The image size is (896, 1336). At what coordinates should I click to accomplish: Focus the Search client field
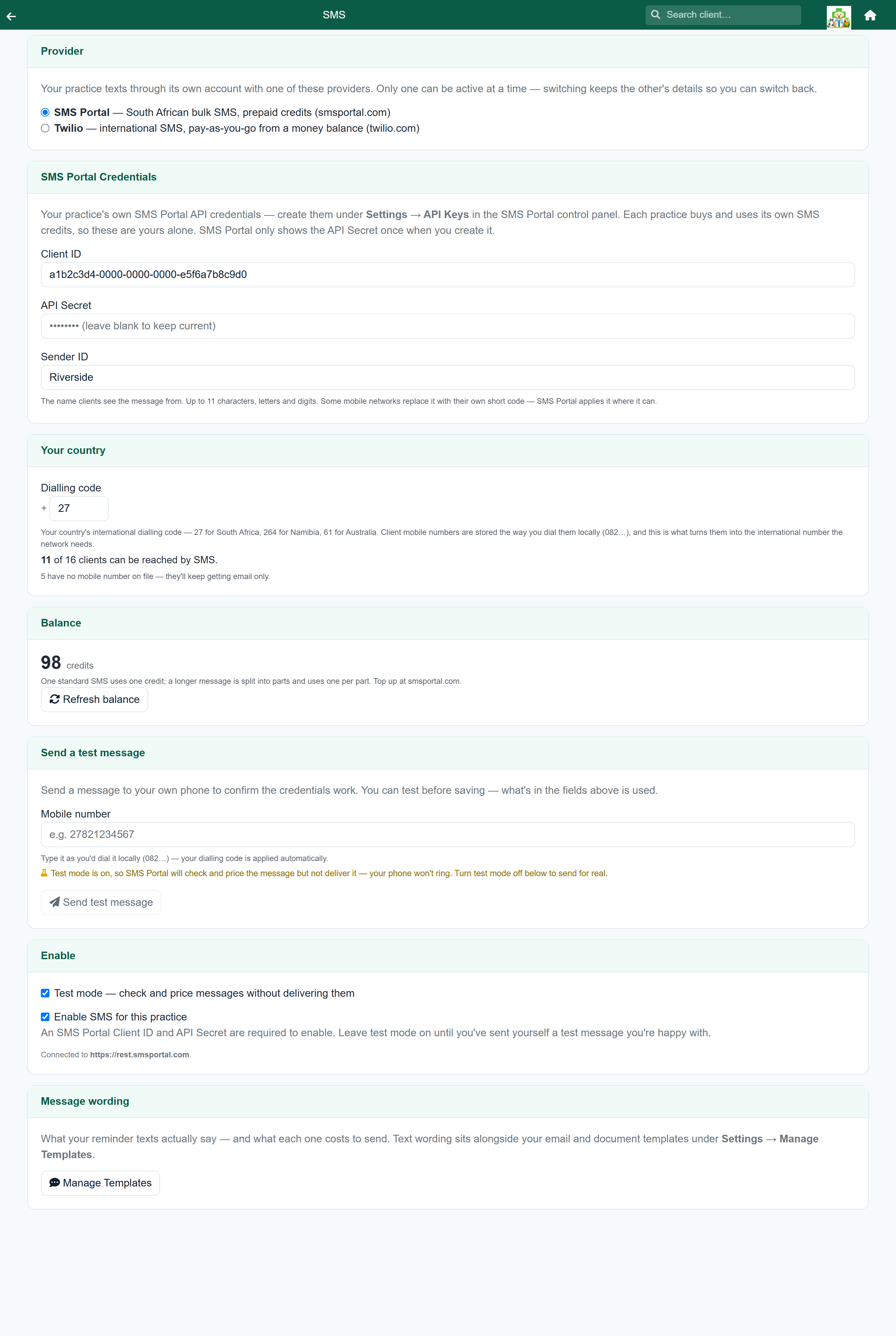[723, 15]
